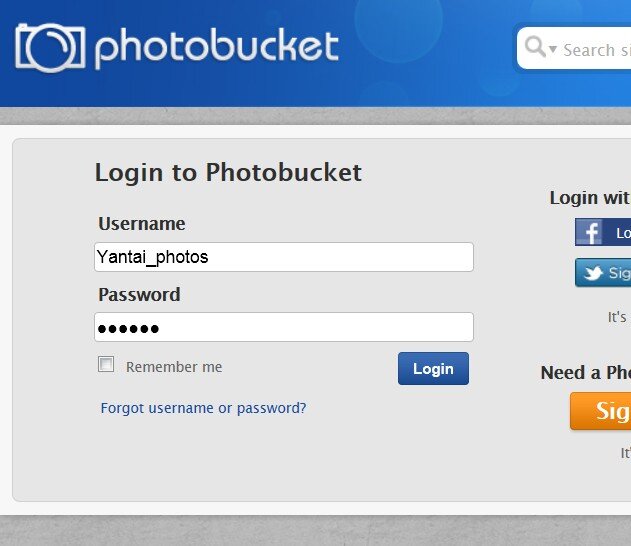The image size is (631, 546).
Task: Click the photobucket wordmark in header
Action: (x=217, y=48)
